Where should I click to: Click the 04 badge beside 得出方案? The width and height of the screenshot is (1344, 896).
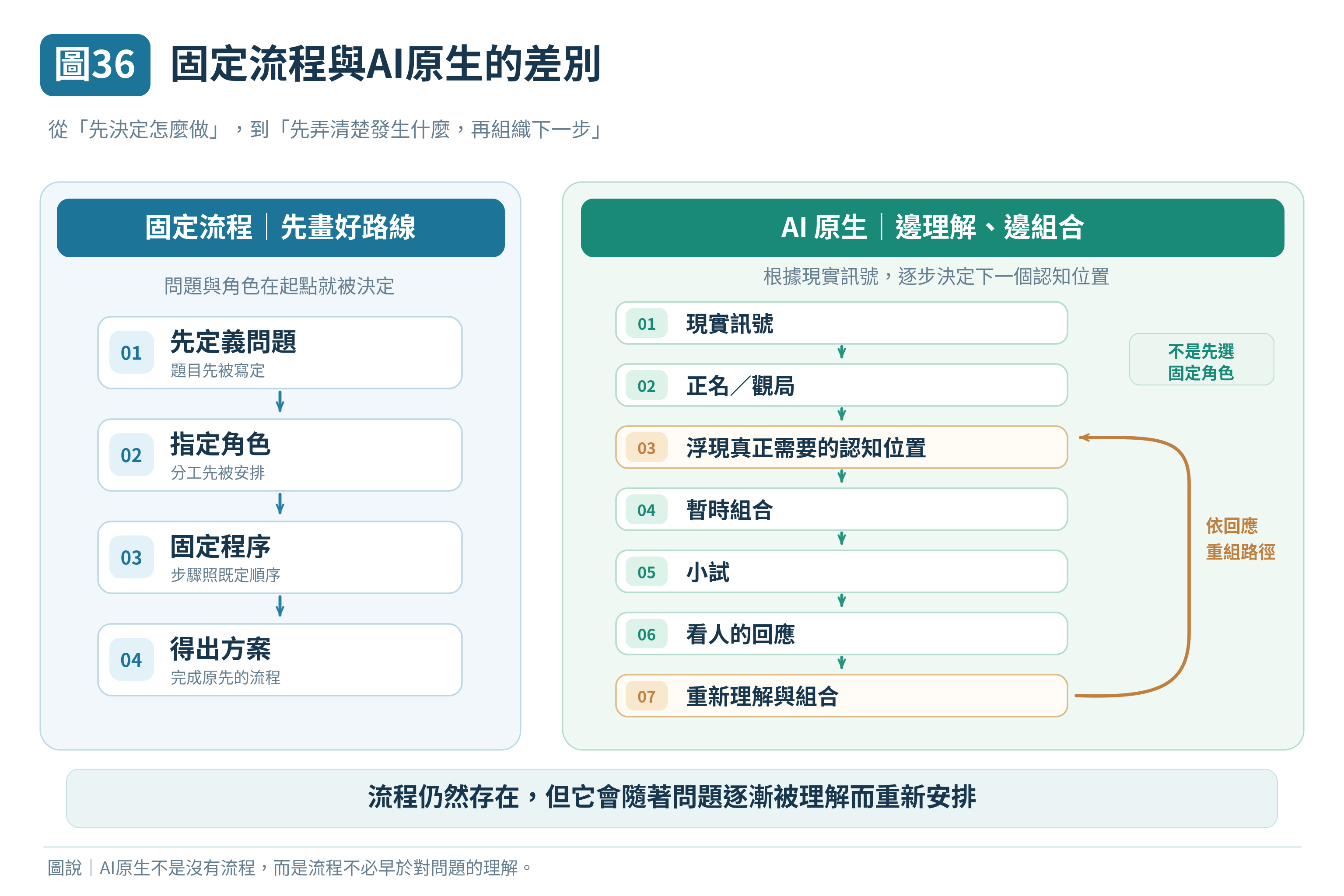tap(131, 659)
